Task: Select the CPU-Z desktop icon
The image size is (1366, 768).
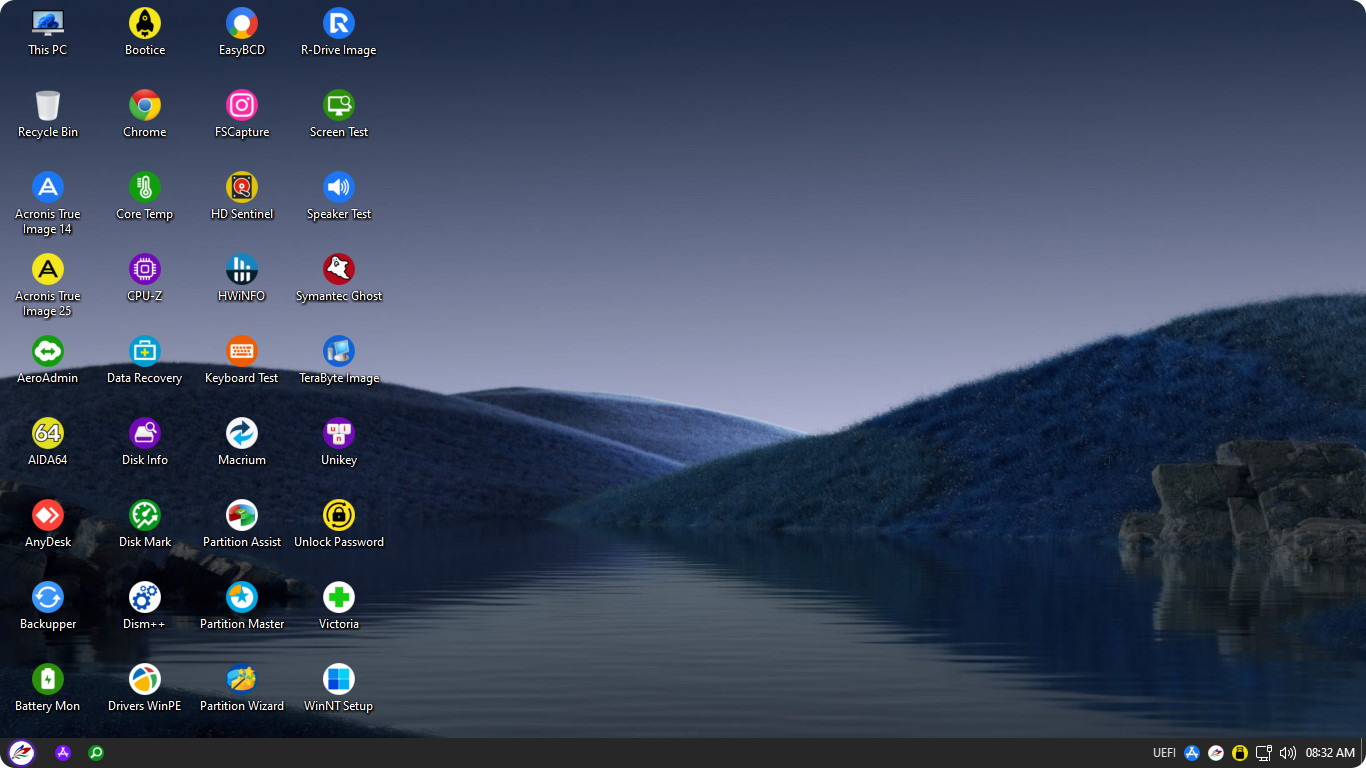Action: click(x=145, y=270)
